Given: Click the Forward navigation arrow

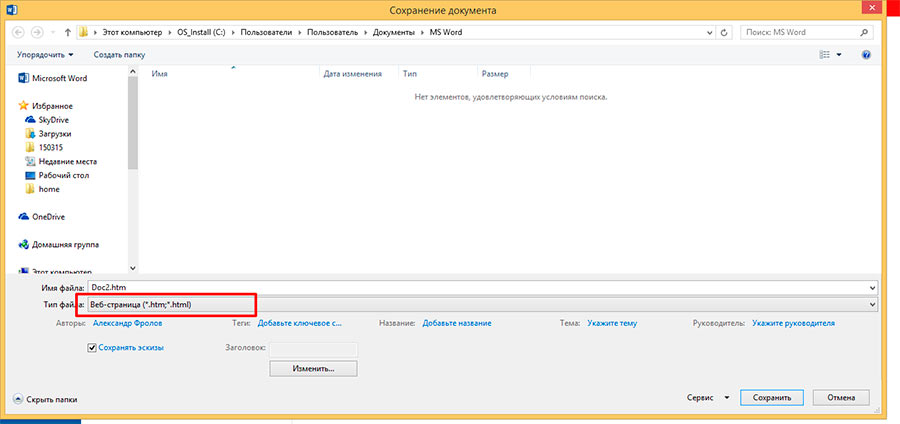Looking at the screenshot, I should tap(37, 33).
